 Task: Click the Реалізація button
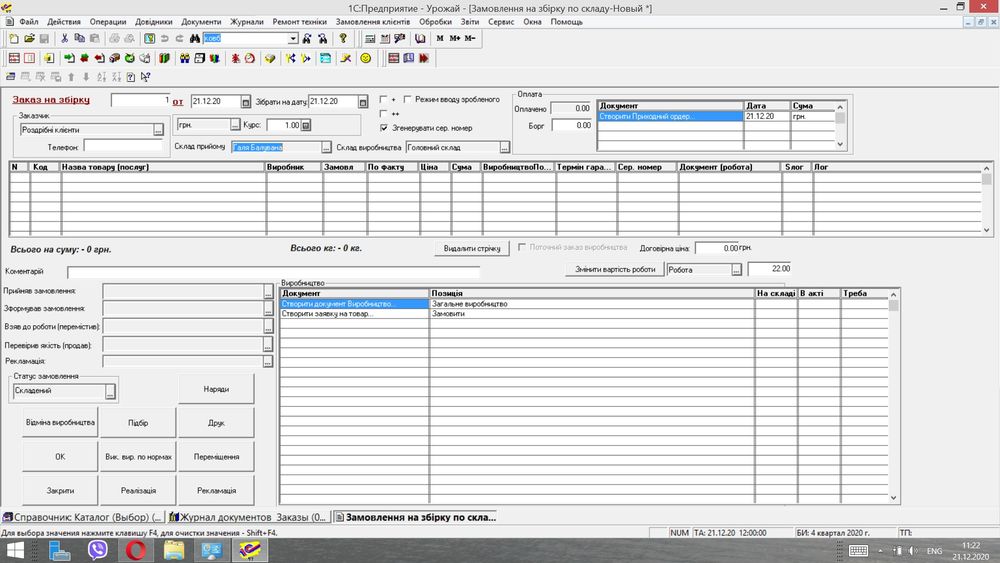coord(138,491)
